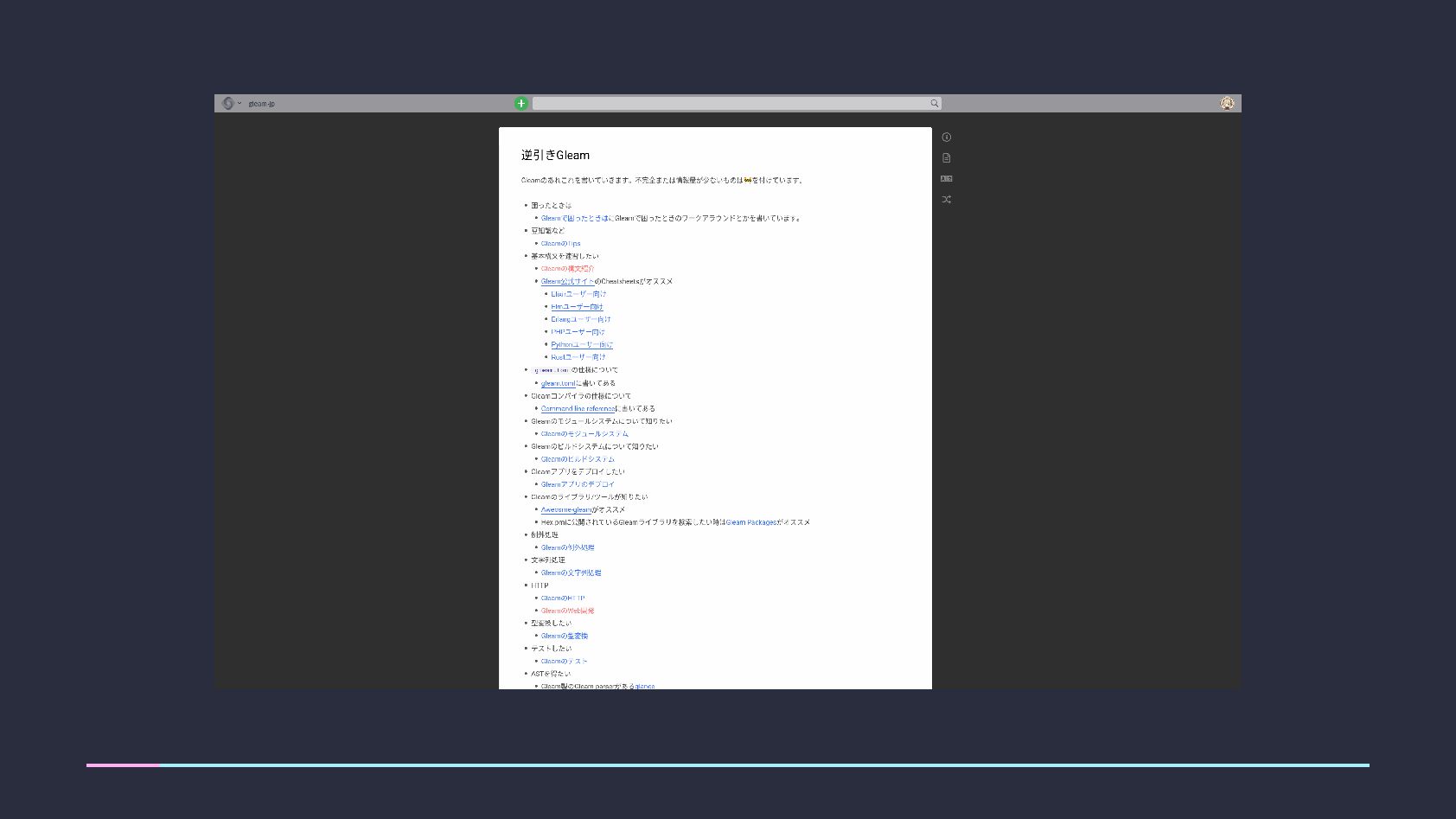The image size is (1456, 819).
Task: Open the Command line reference link
Action: tap(578, 409)
